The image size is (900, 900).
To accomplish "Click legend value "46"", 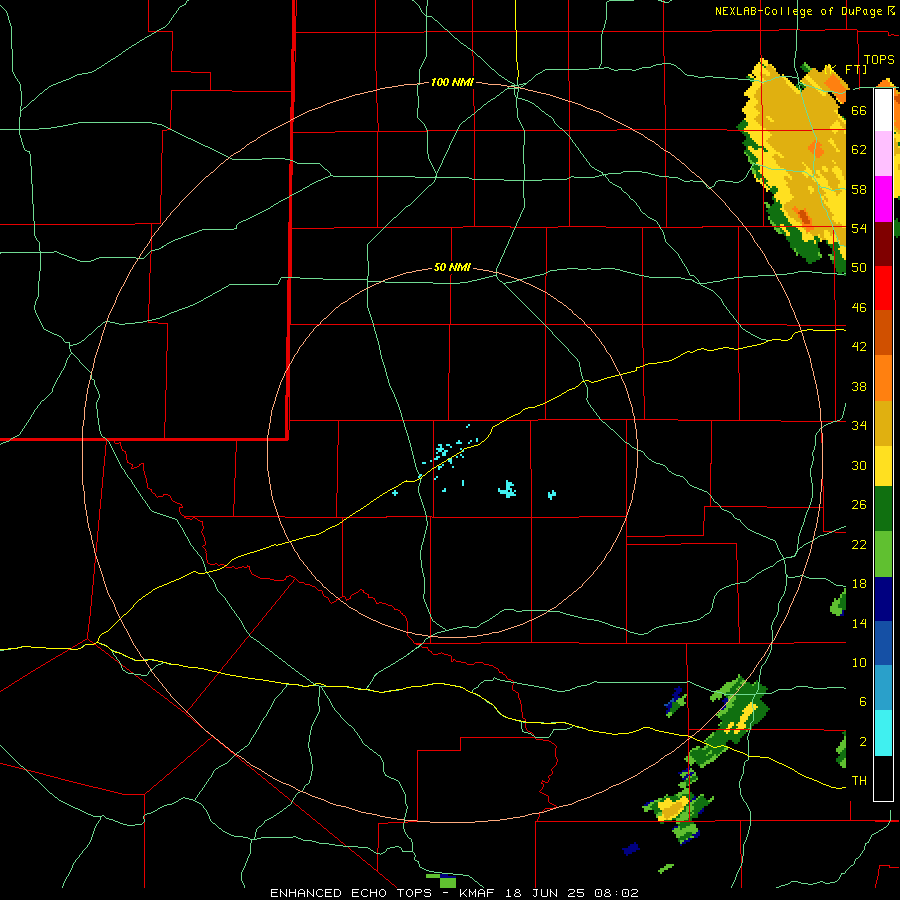I will (859, 307).
